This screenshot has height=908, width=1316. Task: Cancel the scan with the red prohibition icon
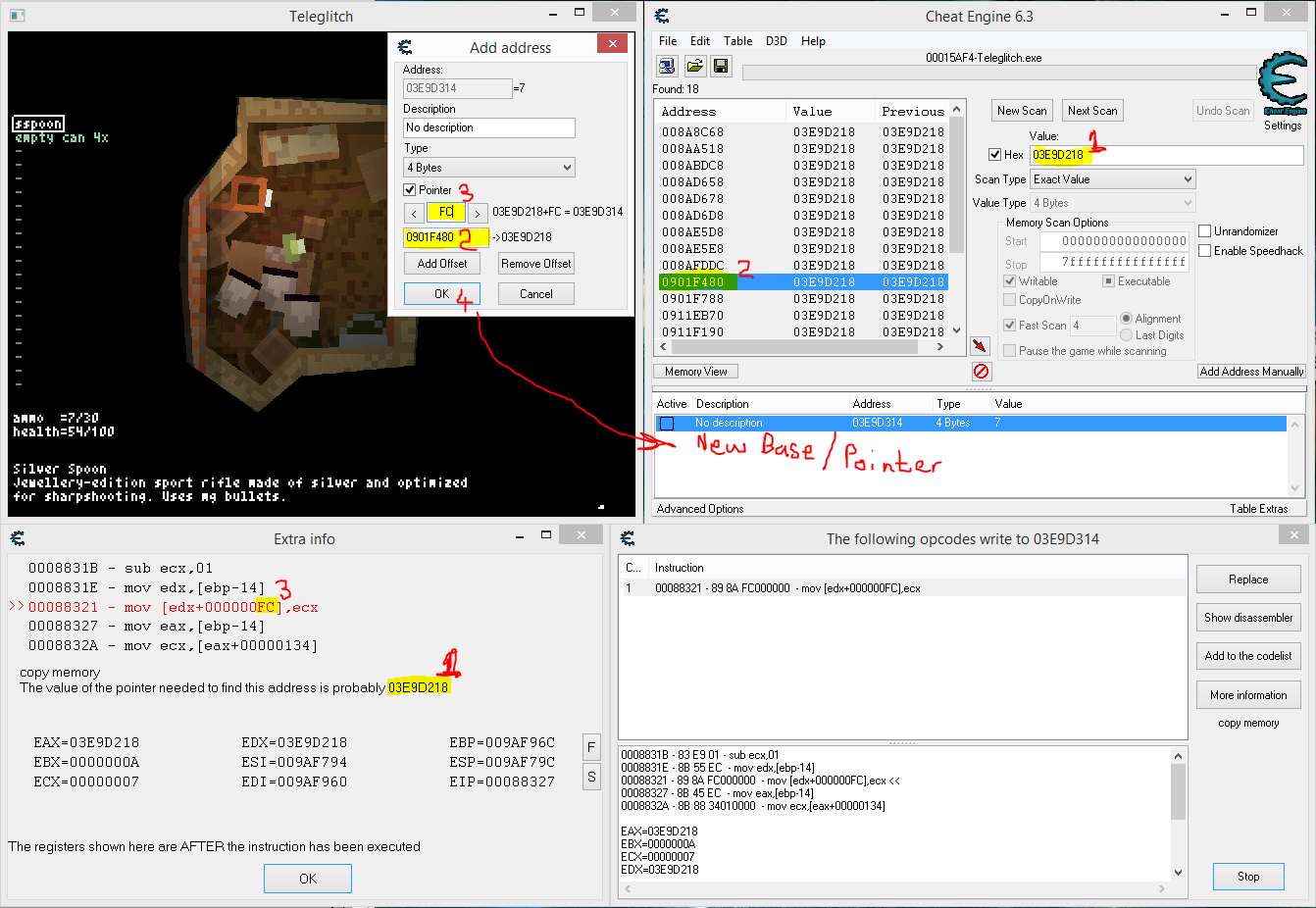click(980, 371)
